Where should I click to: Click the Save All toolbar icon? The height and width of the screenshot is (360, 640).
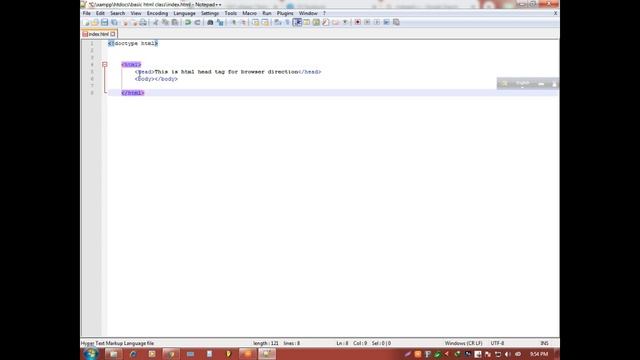point(114,22)
